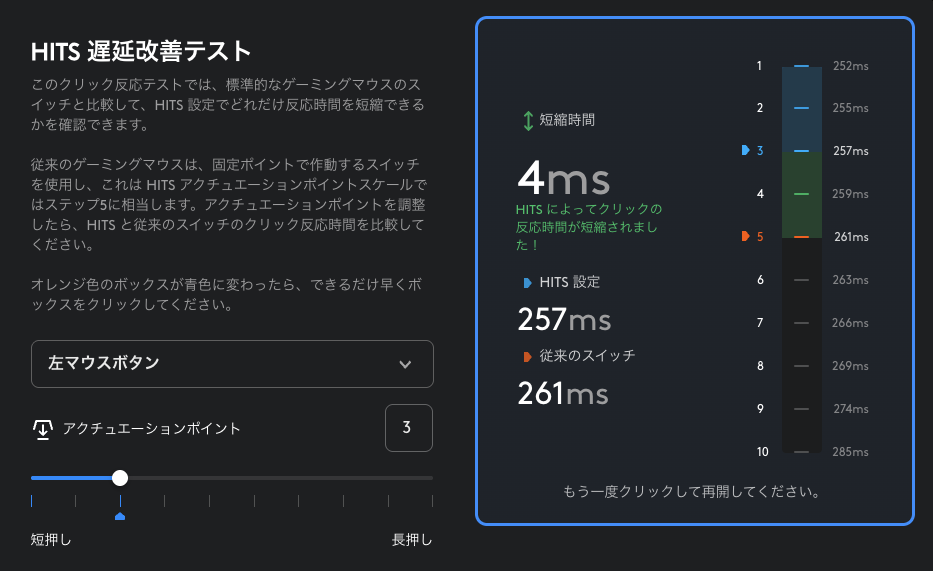The image size is (933, 571).
Task: Click the 短縮時間 label
Action: point(567,120)
